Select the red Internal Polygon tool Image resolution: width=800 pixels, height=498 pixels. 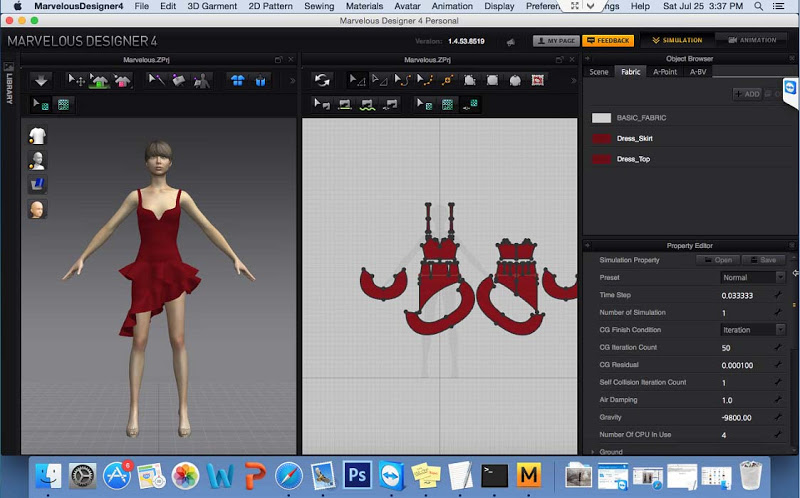click(538, 80)
